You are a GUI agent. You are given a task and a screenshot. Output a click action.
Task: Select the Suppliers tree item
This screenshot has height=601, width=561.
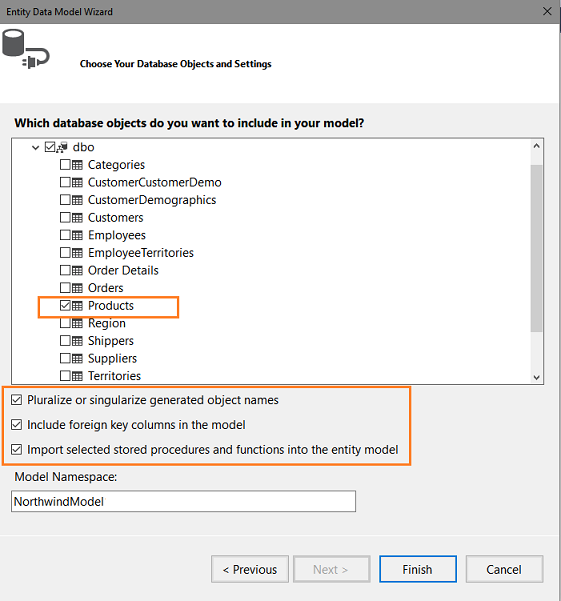point(112,359)
